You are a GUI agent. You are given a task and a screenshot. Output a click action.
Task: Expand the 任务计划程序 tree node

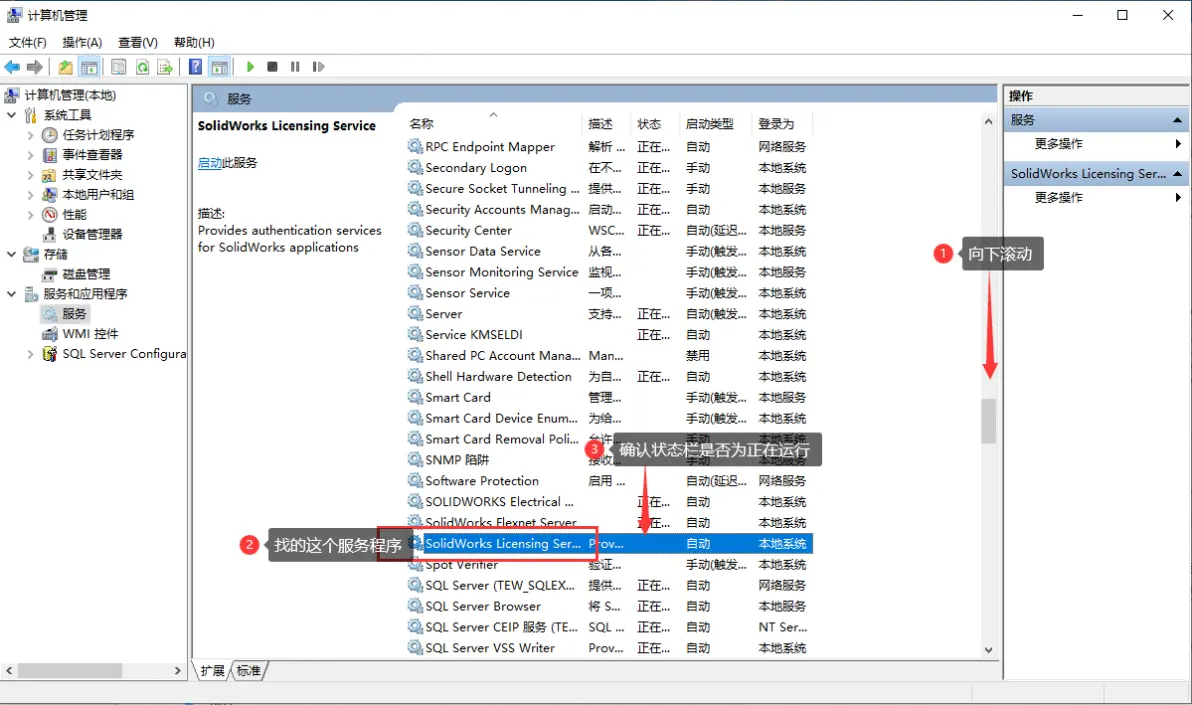click(30, 135)
